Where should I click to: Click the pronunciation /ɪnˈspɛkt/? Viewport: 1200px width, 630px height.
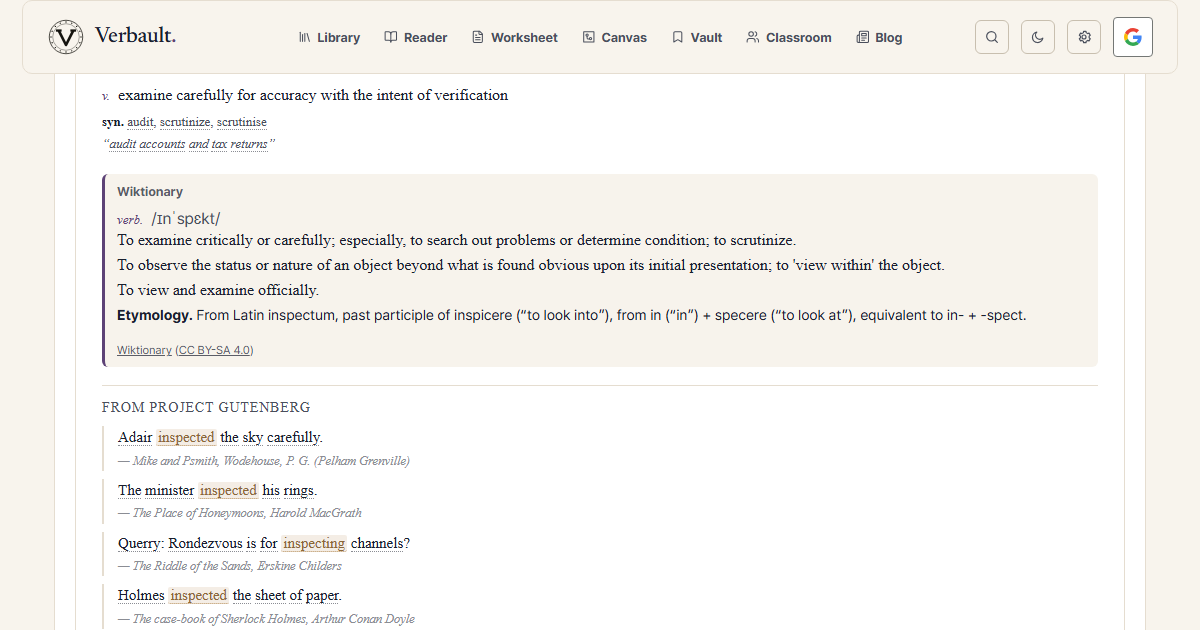(x=186, y=219)
